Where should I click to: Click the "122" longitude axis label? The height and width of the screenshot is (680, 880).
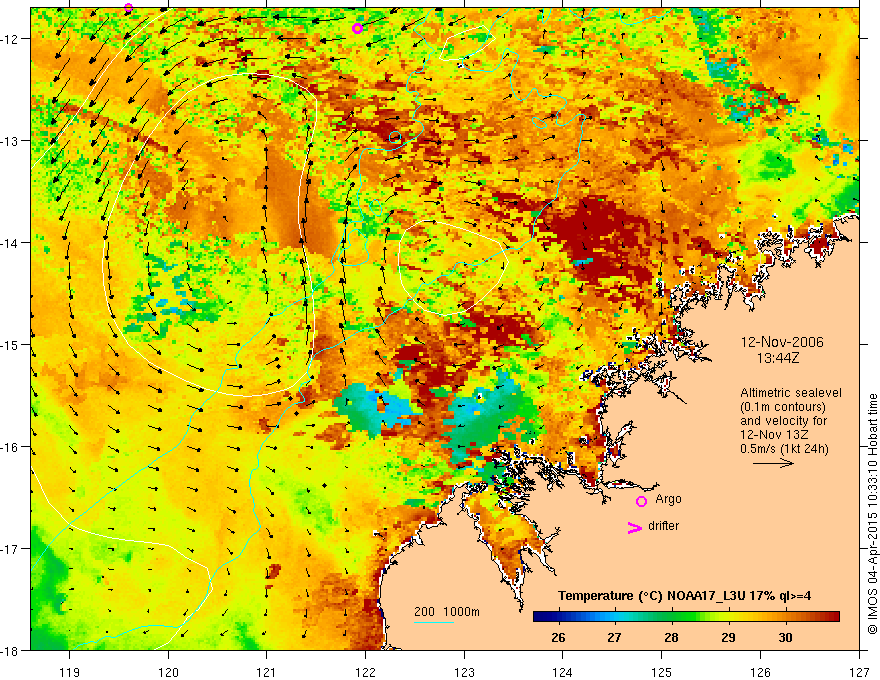point(365,672)
